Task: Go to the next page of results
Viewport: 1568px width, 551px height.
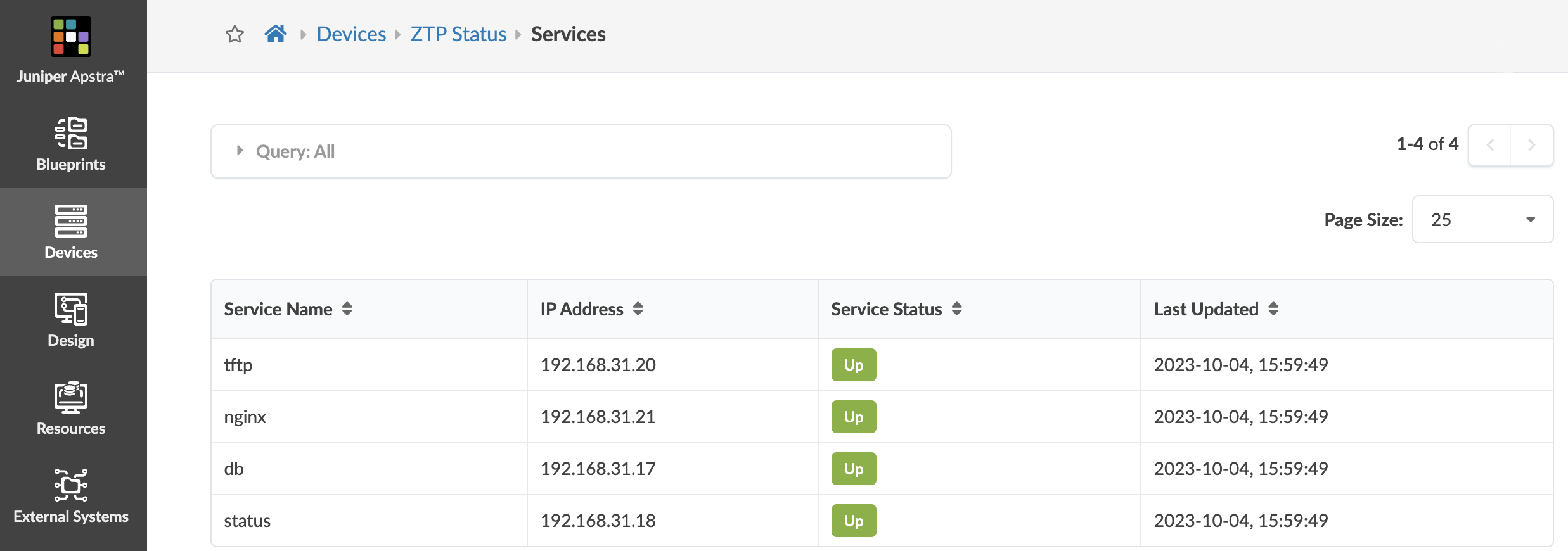Action: [1531, 145]
